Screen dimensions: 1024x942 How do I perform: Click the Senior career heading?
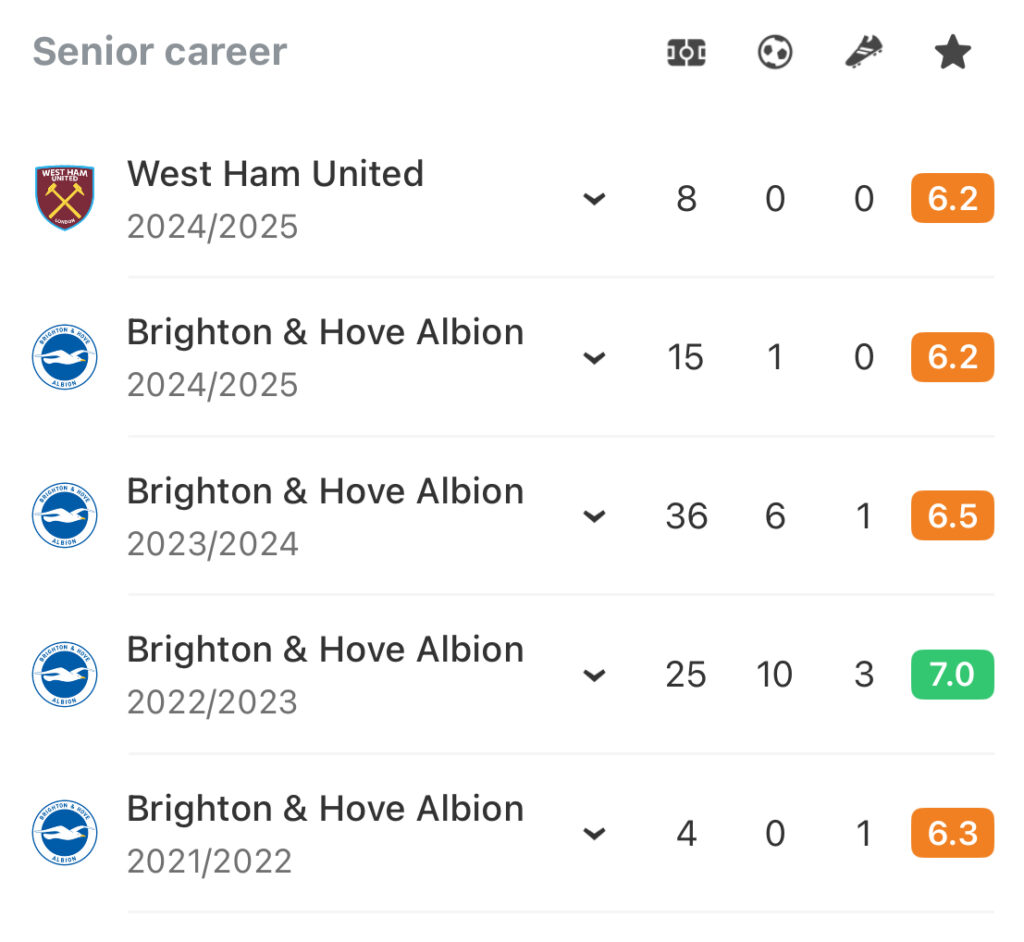(160, 52)
